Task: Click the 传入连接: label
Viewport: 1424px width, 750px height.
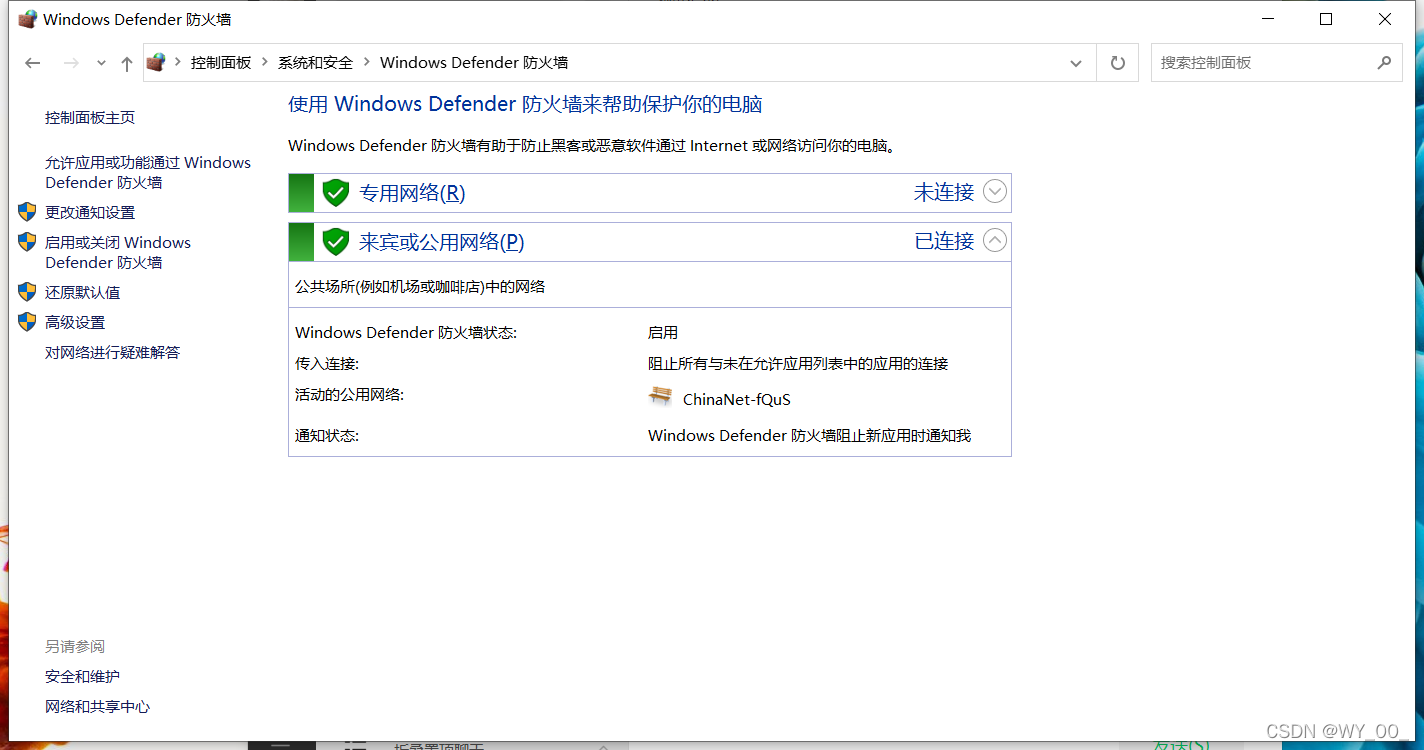Action: (x=327, y=363)
